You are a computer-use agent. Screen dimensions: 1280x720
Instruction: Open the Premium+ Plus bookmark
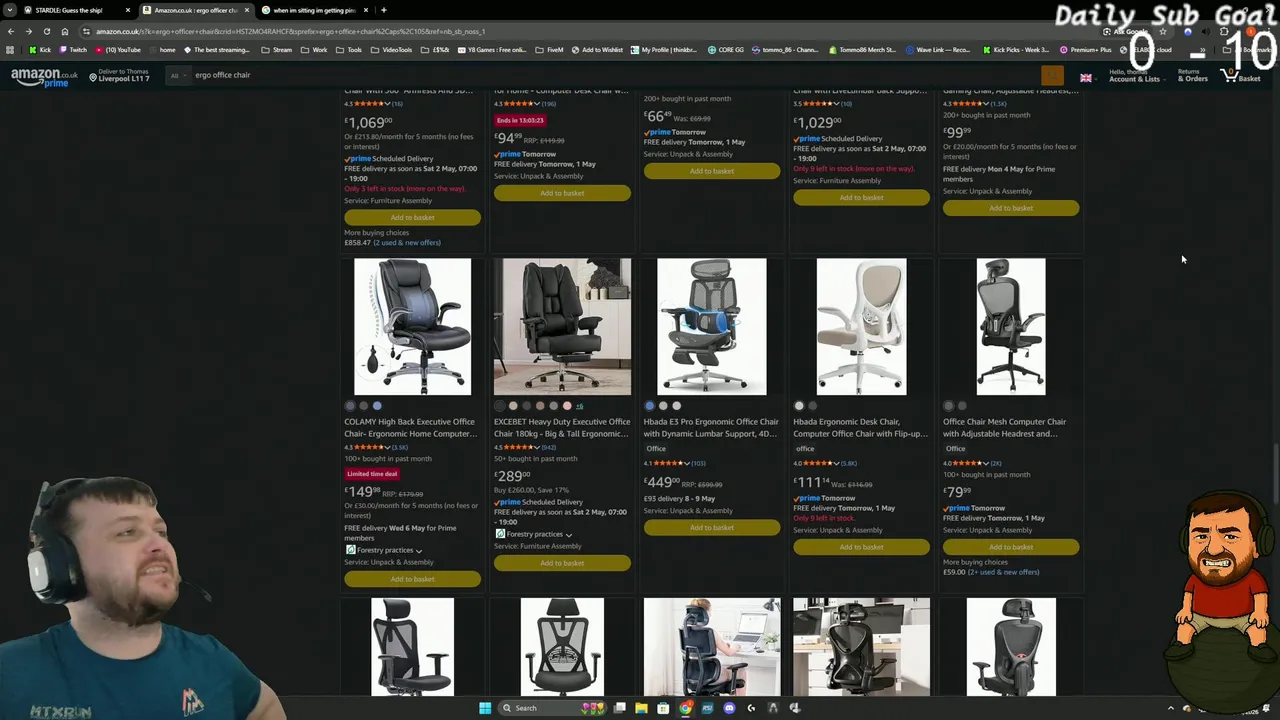pos(1086,50)
